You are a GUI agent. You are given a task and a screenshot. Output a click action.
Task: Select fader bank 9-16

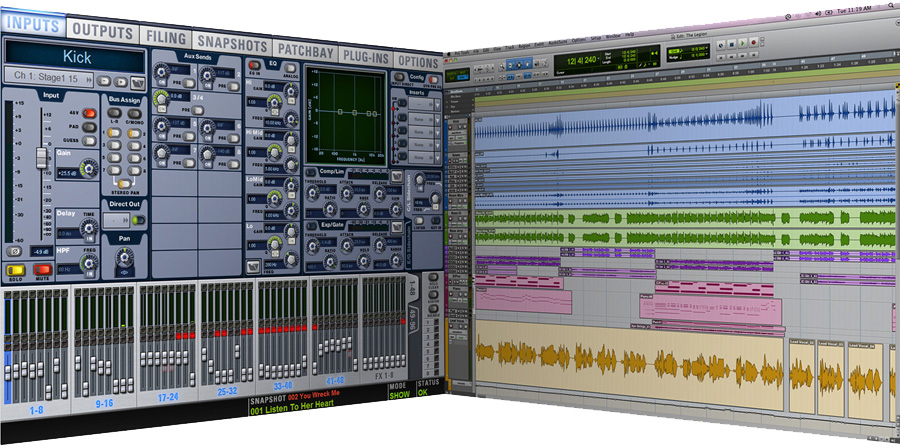[x=102, y=407]
